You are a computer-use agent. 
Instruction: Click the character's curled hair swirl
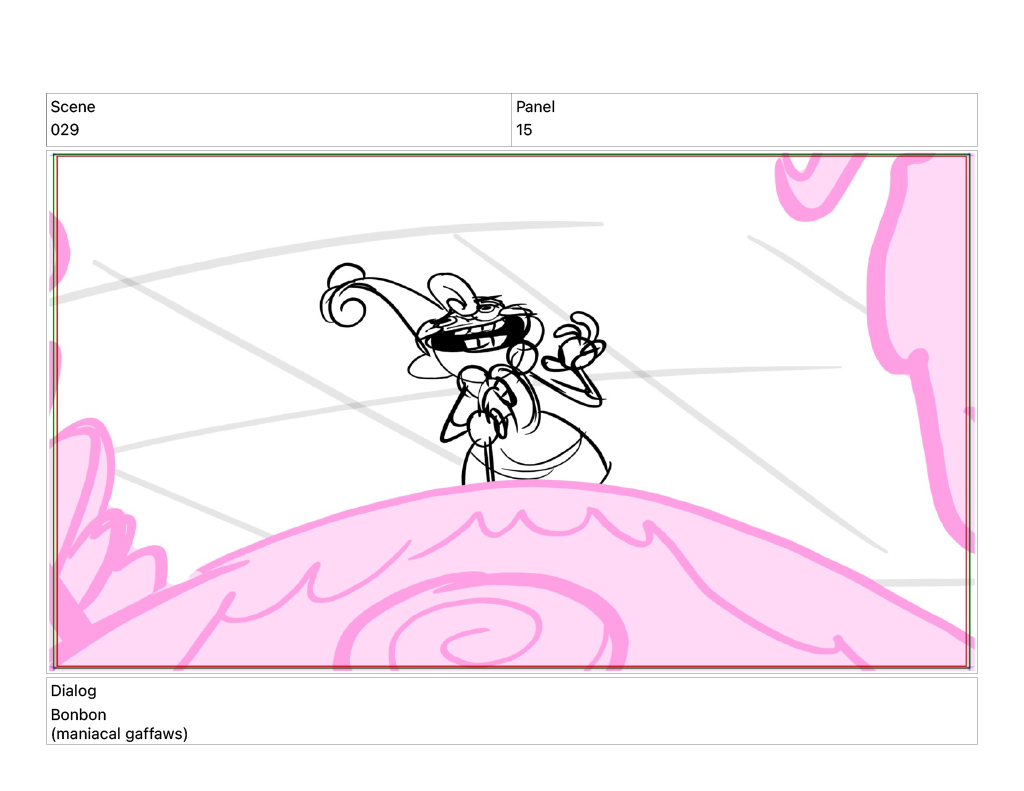pyautogui.click(x=345, y=298)
